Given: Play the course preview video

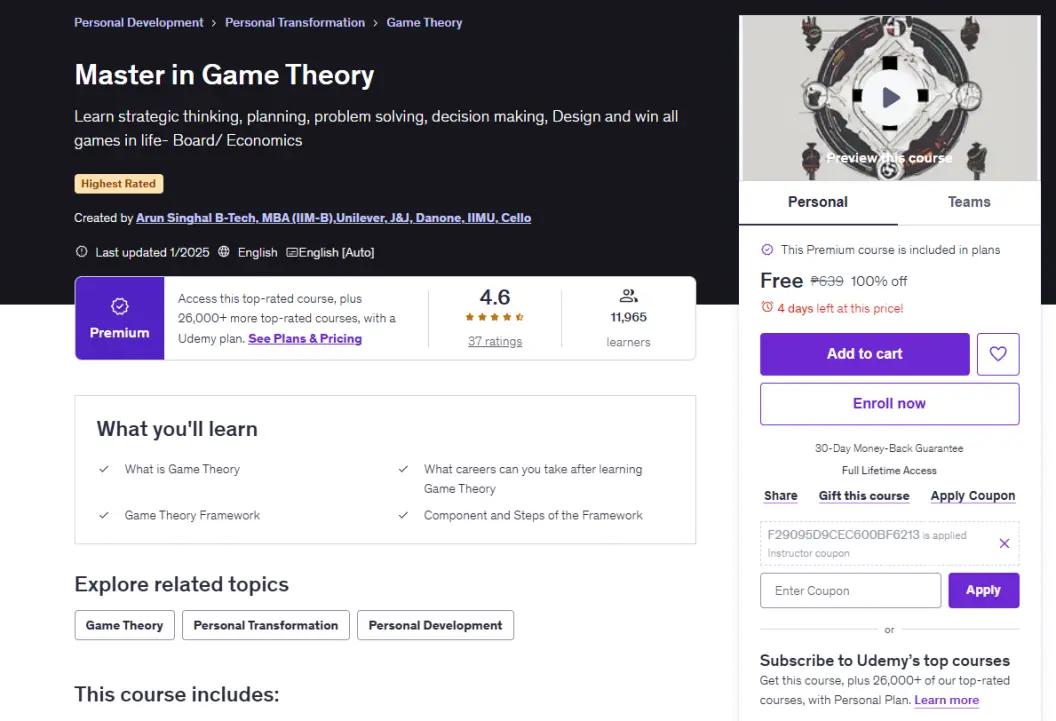Looking at the screenshot, I should coord(890,98).
